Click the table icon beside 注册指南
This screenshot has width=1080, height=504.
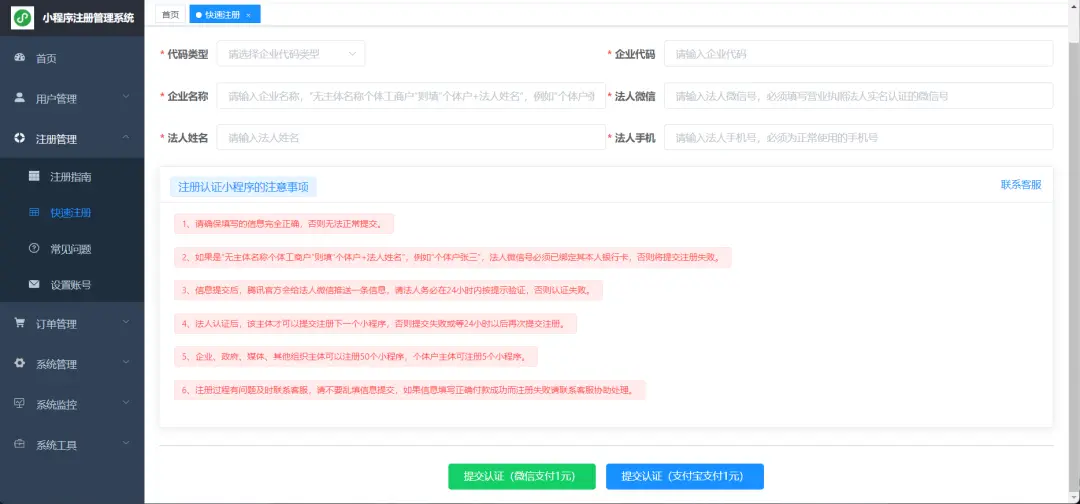pos(34,176)
